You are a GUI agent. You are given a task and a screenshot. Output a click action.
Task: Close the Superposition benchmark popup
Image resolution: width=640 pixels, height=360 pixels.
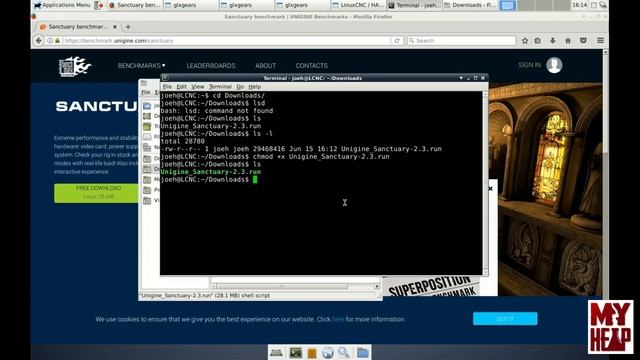[x=490, y=189]
